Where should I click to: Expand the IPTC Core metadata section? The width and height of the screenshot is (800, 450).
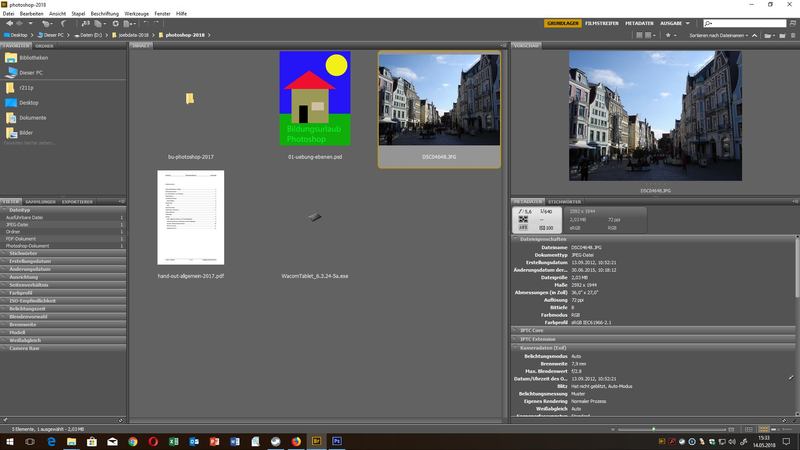532,329
